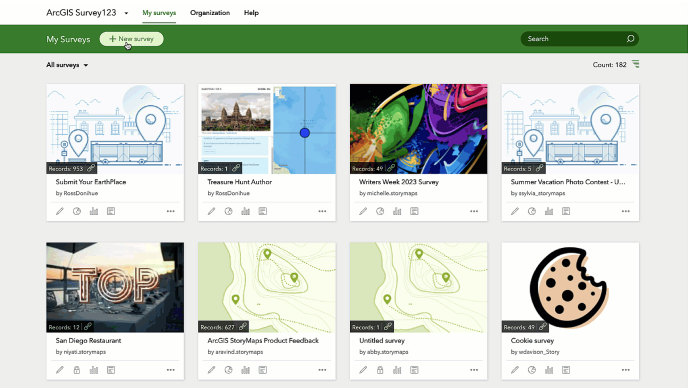Viewport: 688px width, 388px height.
Task: Edit the Untitled survey design
Action: [363, 370]
